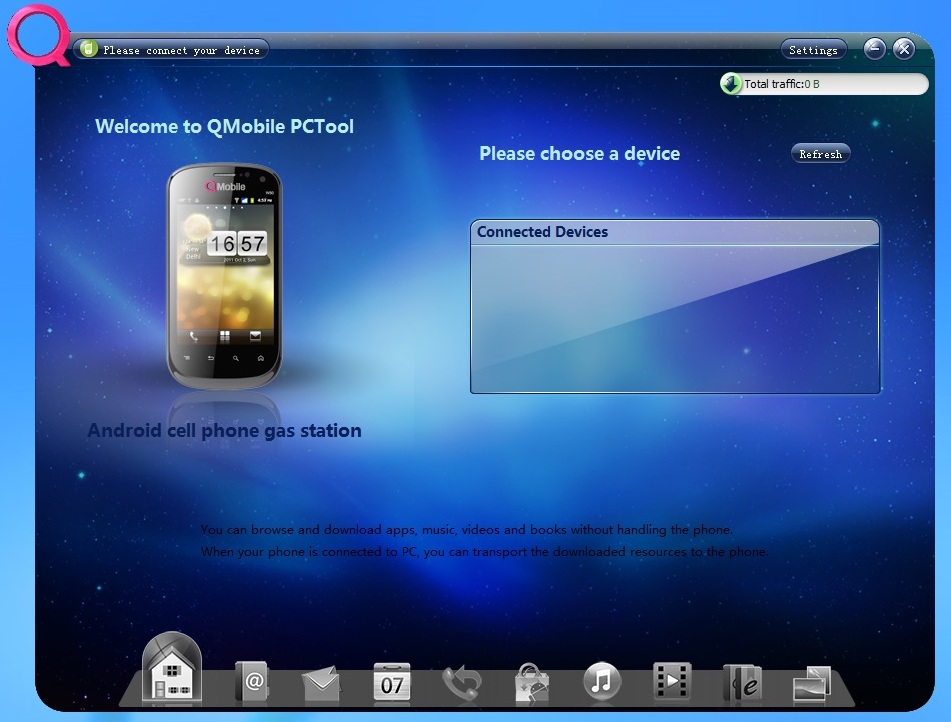Click 'Android cell phone gas station' text
The height and width of the screenshot is (722, 951).
[x=224, y=431]
